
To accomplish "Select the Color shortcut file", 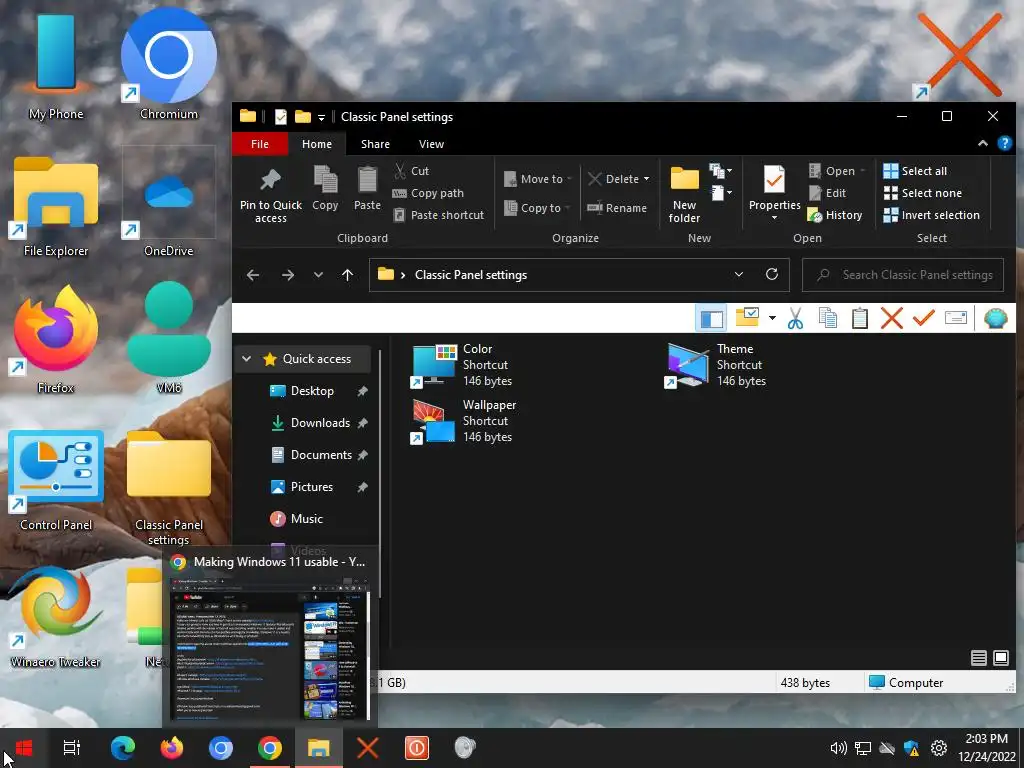I will click(x=462, y=365).
